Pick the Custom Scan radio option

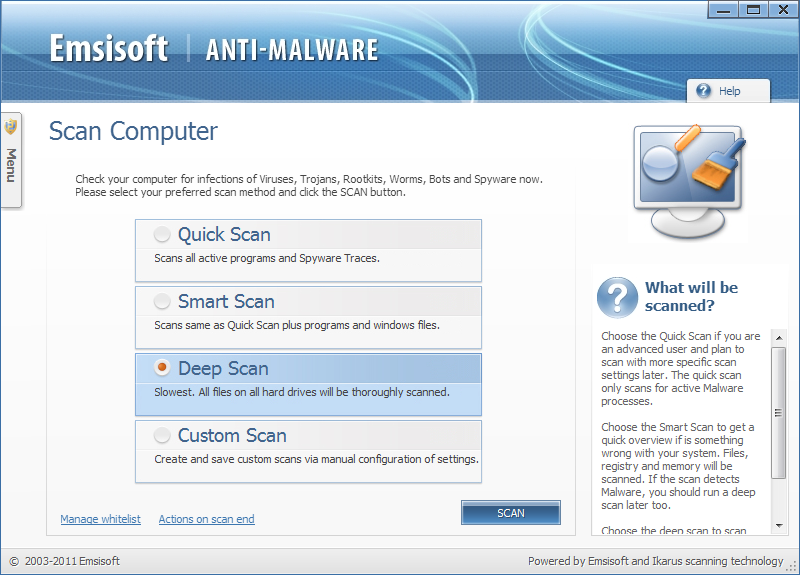click(x=162, y=436)
